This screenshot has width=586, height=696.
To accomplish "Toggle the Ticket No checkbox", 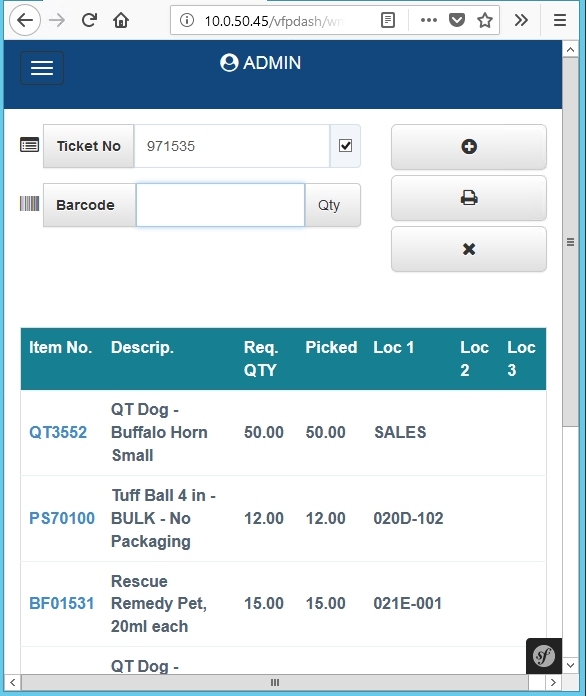I will coord(345,146).
